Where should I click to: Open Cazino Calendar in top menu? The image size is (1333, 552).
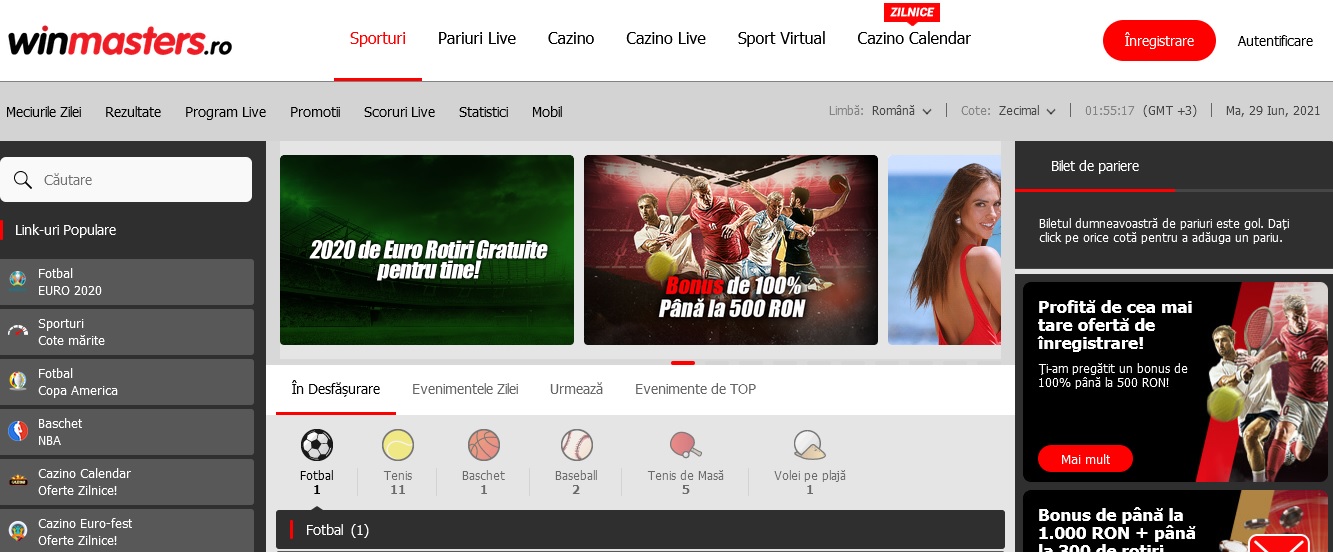pyautogui.click(x=914, y=39)
